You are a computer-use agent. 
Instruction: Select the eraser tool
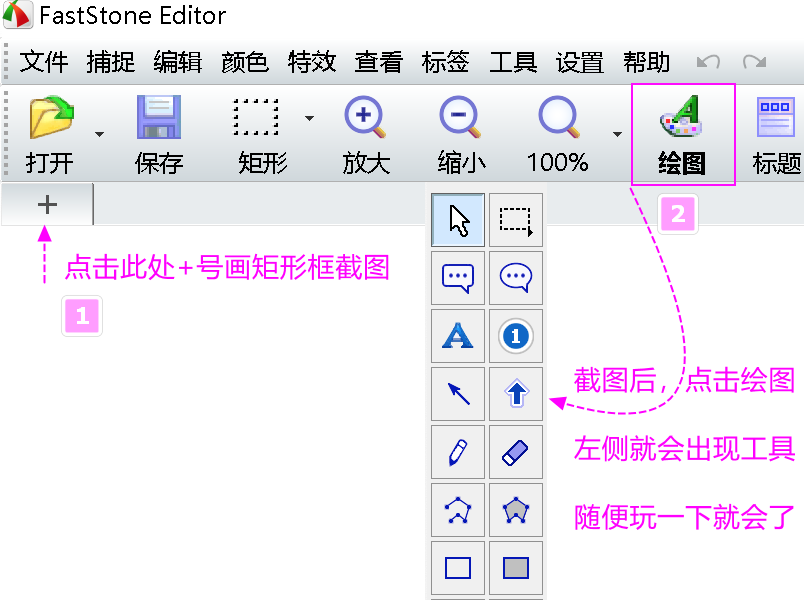(x=516, y=452)
